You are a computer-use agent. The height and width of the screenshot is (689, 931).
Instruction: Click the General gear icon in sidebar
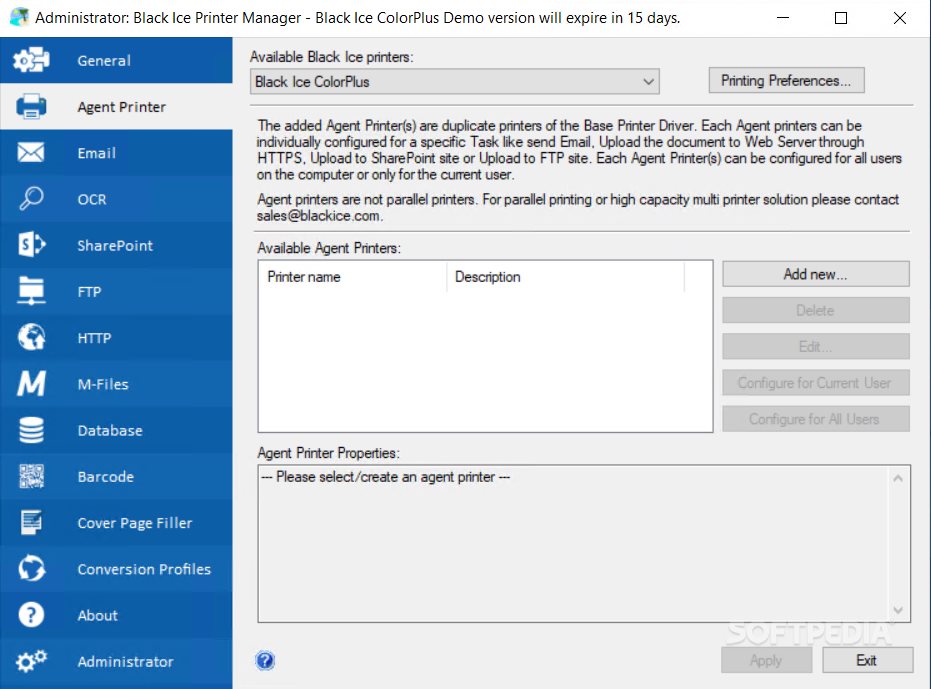point(31,60)
